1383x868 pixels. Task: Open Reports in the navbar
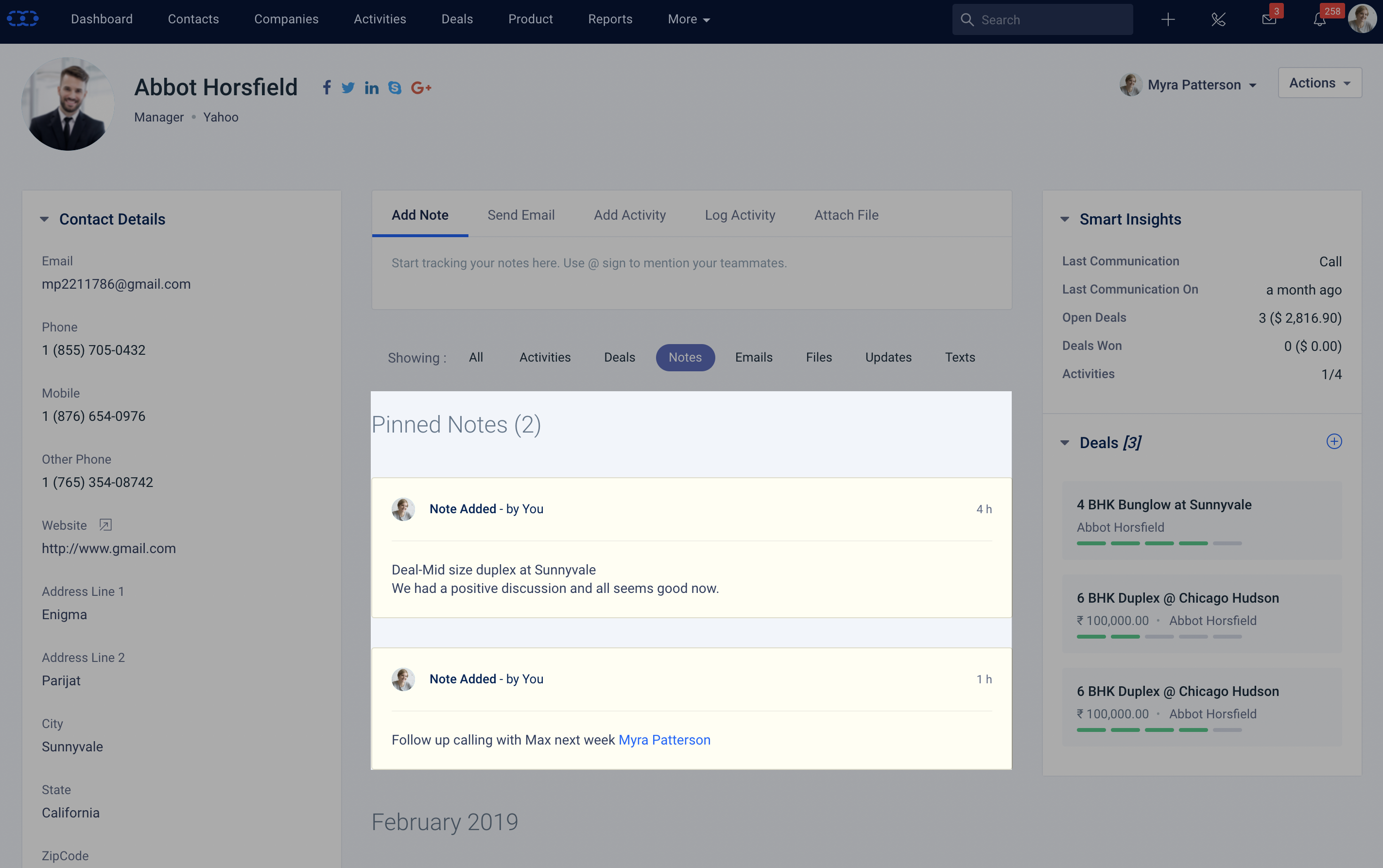coord(610,19)
